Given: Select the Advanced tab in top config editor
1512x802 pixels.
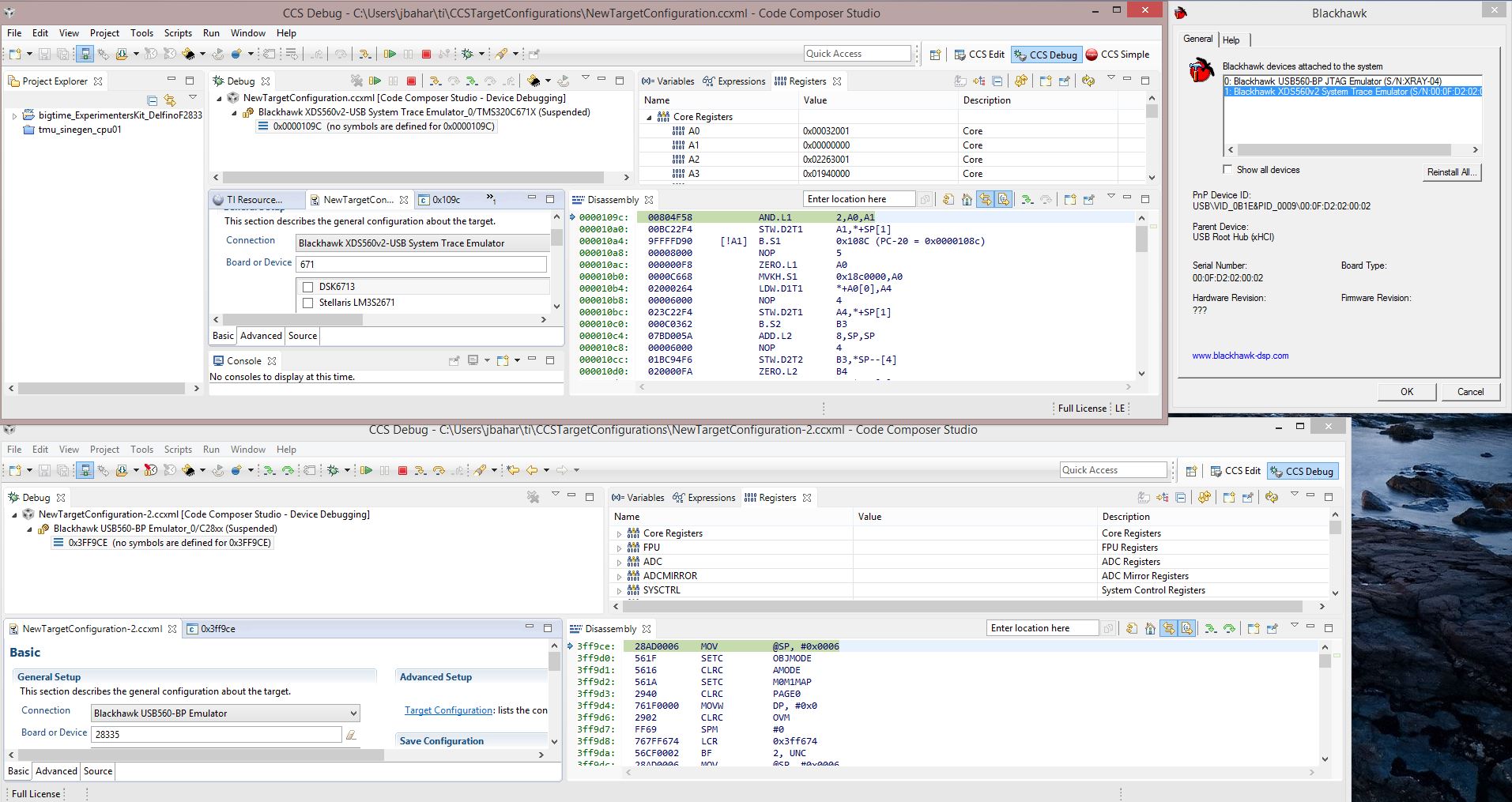Looking at the screenshot, I should [261, 336].
